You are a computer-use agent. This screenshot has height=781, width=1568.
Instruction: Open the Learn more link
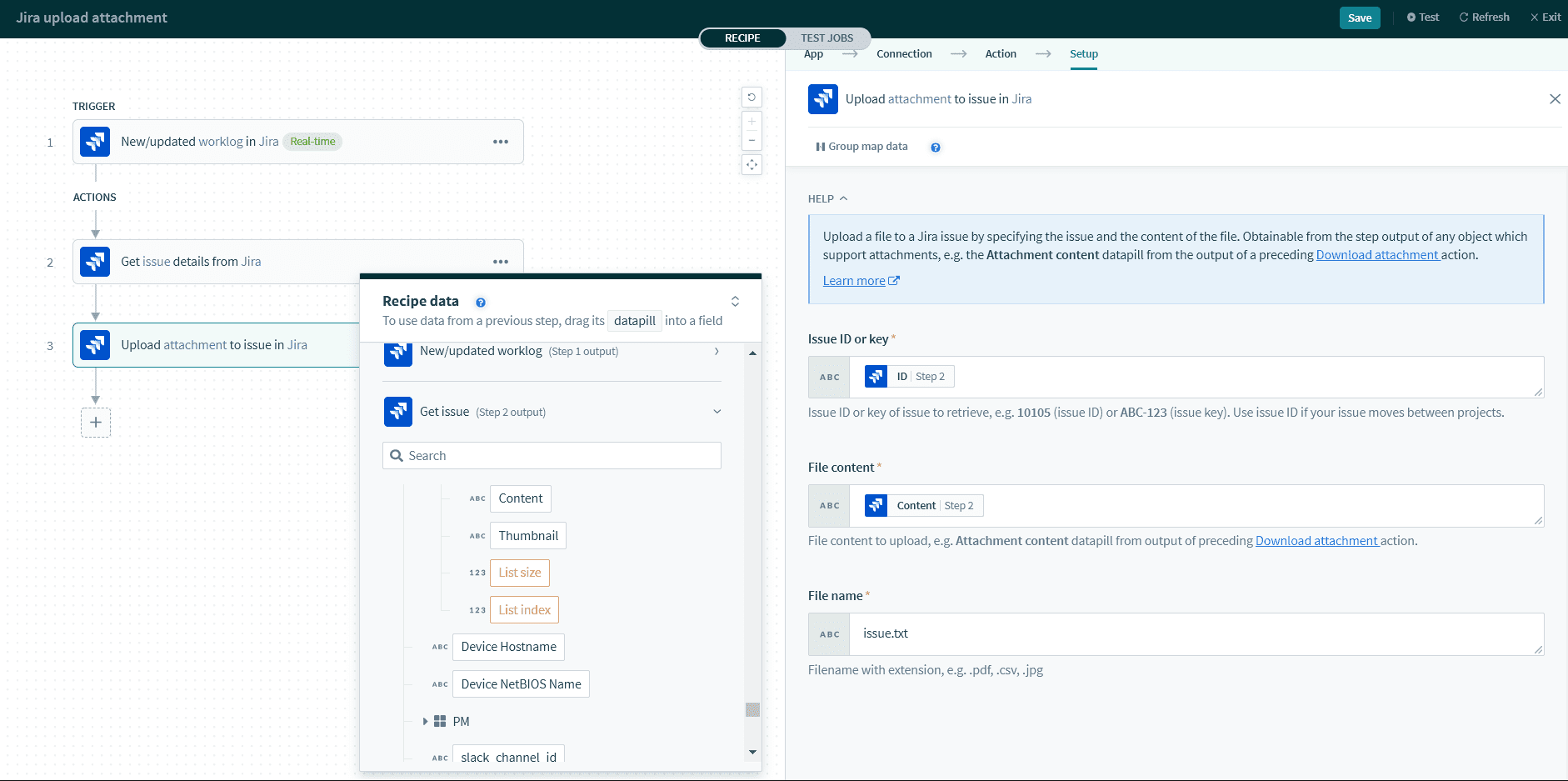[855, 280]
